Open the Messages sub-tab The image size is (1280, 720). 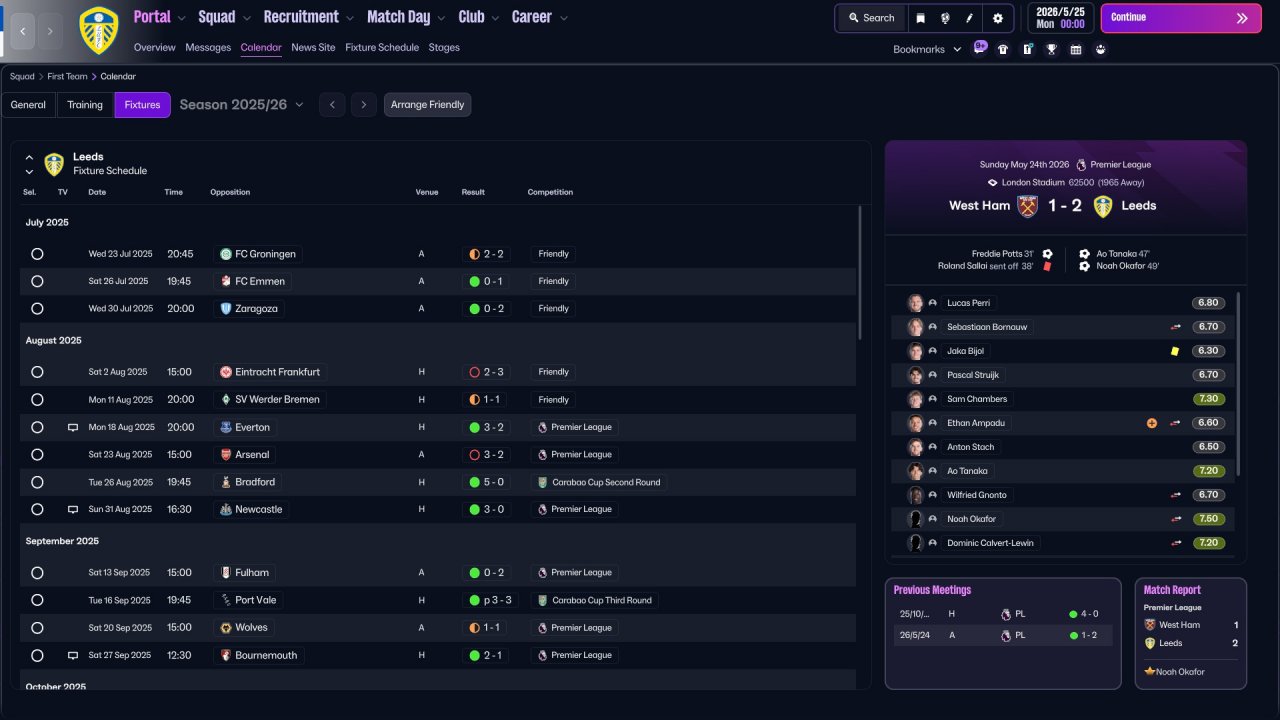[208, 47]
